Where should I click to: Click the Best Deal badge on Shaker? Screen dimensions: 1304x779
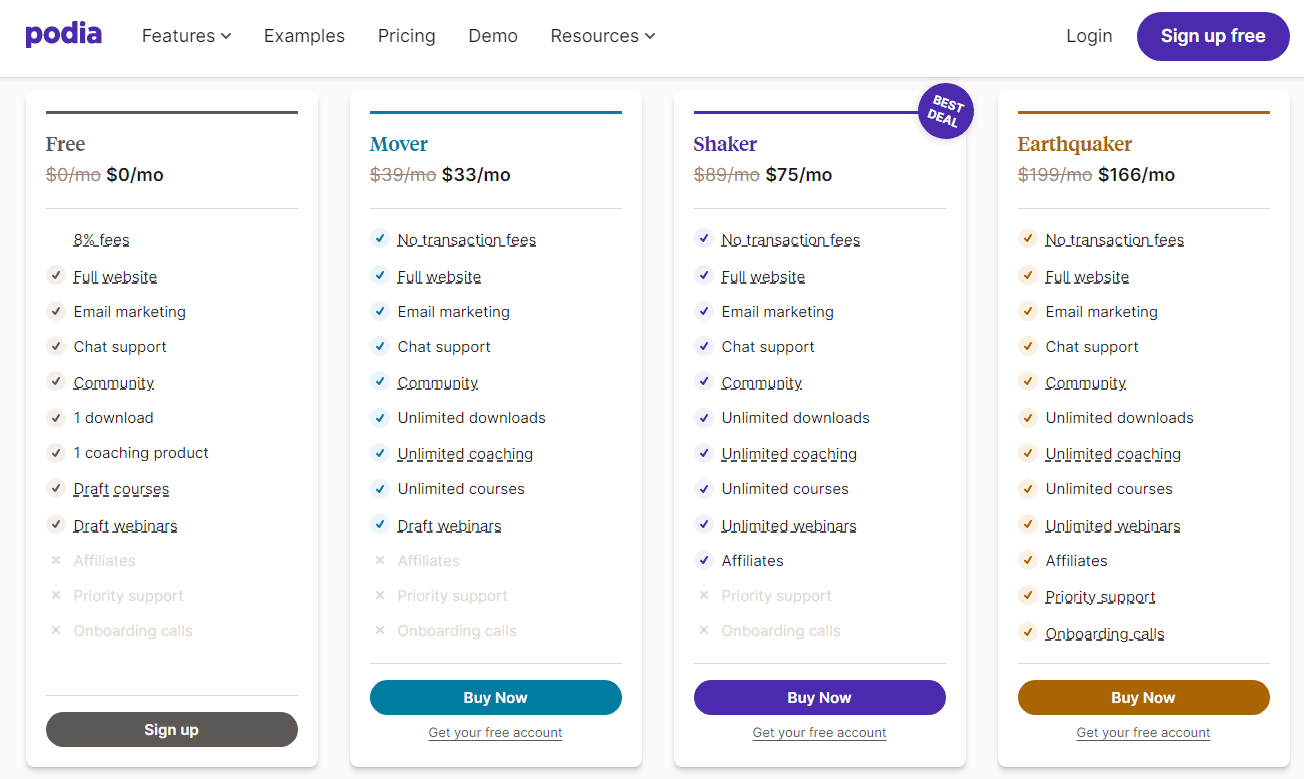(945, 111)
